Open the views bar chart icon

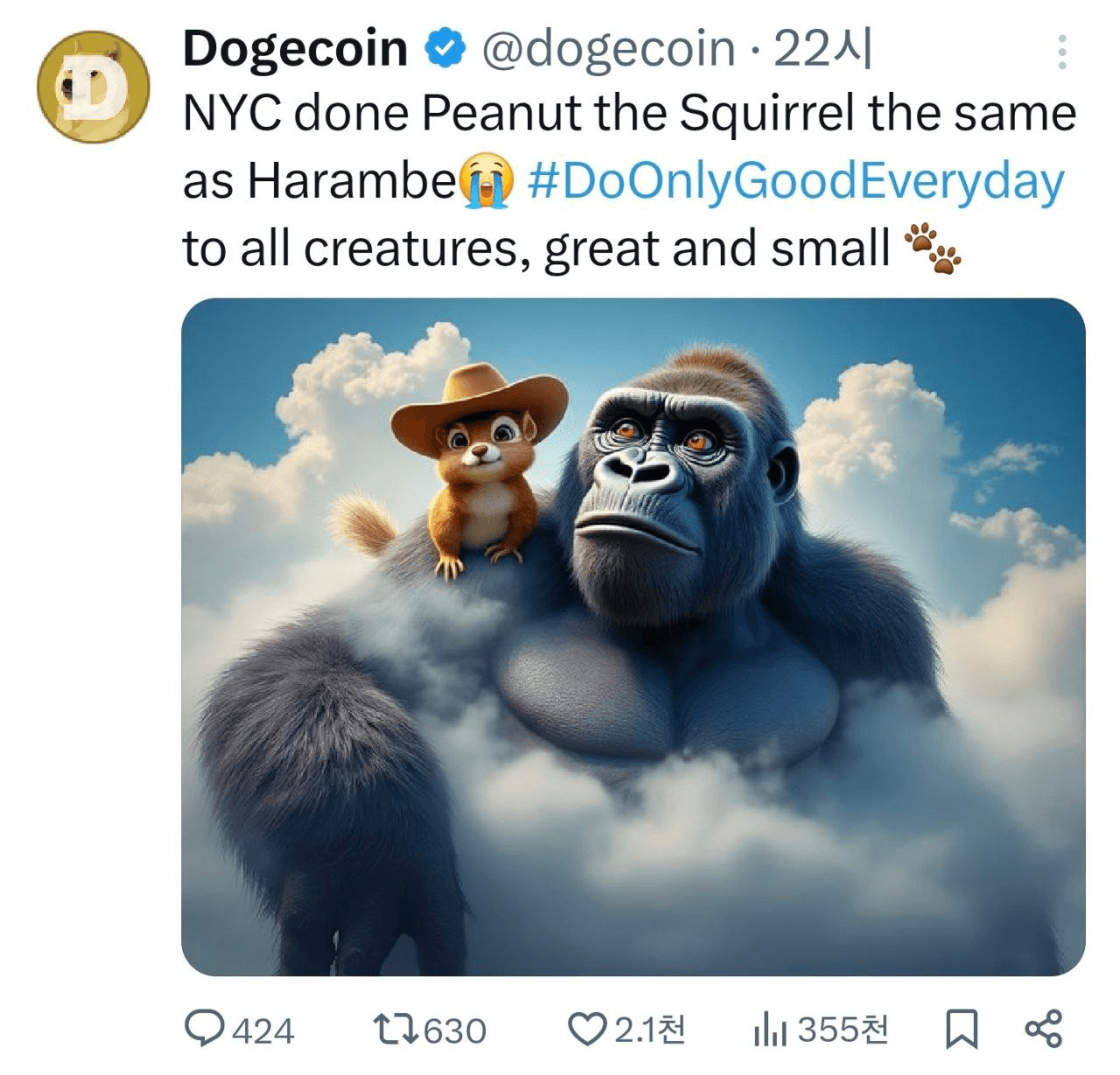click(769, 1030)
